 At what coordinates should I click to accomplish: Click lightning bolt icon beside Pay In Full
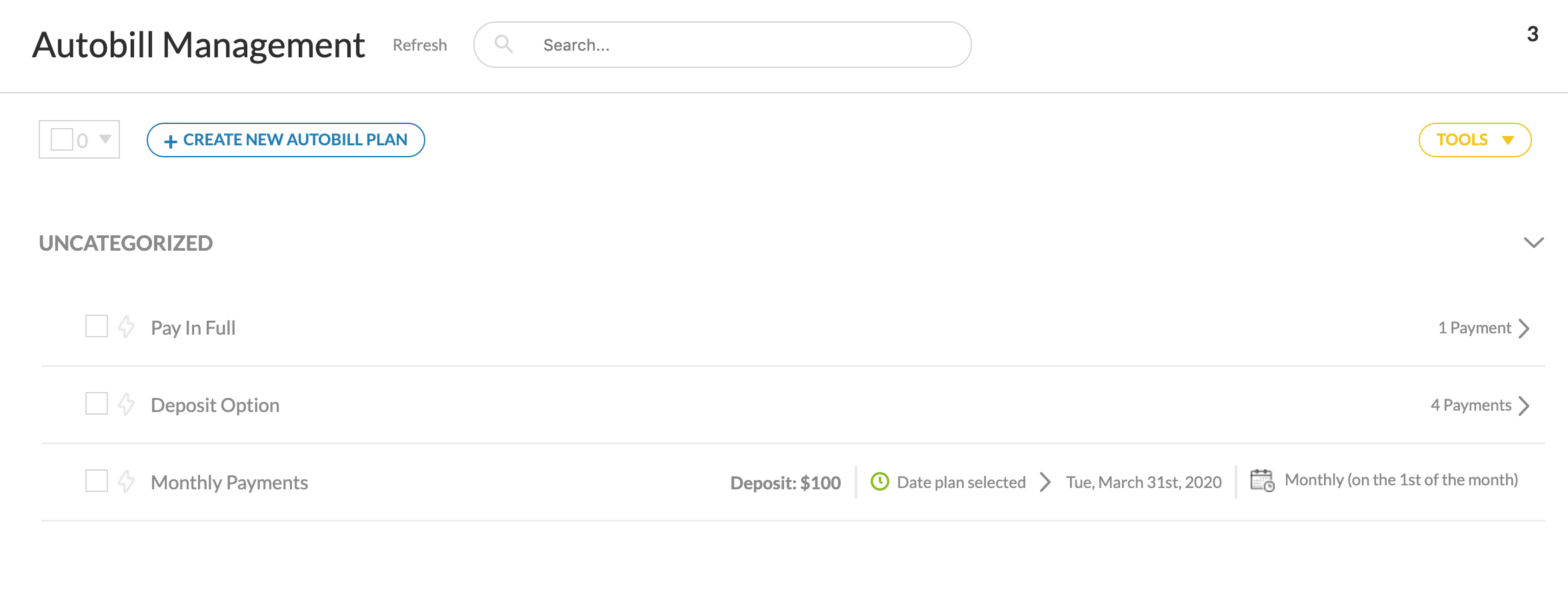[x=126, y=327]
